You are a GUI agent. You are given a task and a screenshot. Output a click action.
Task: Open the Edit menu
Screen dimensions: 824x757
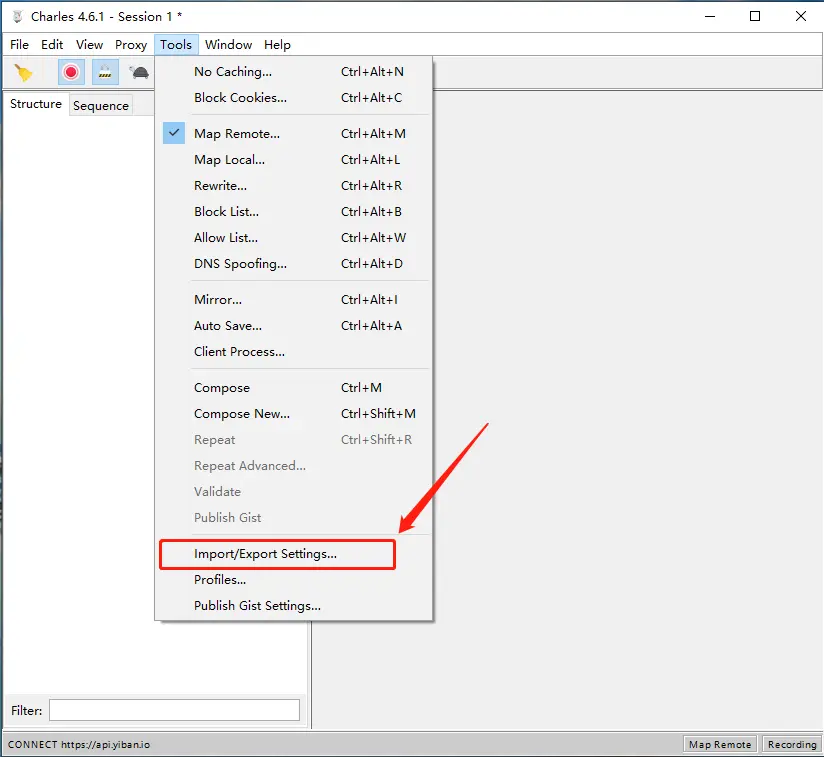coord(52,45)
